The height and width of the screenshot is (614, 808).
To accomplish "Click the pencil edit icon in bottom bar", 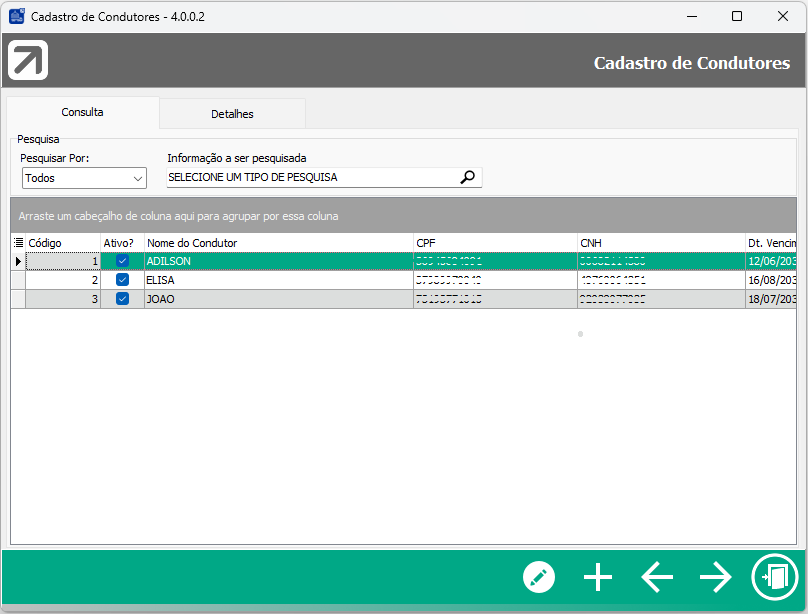I will (x=538, y=577).
